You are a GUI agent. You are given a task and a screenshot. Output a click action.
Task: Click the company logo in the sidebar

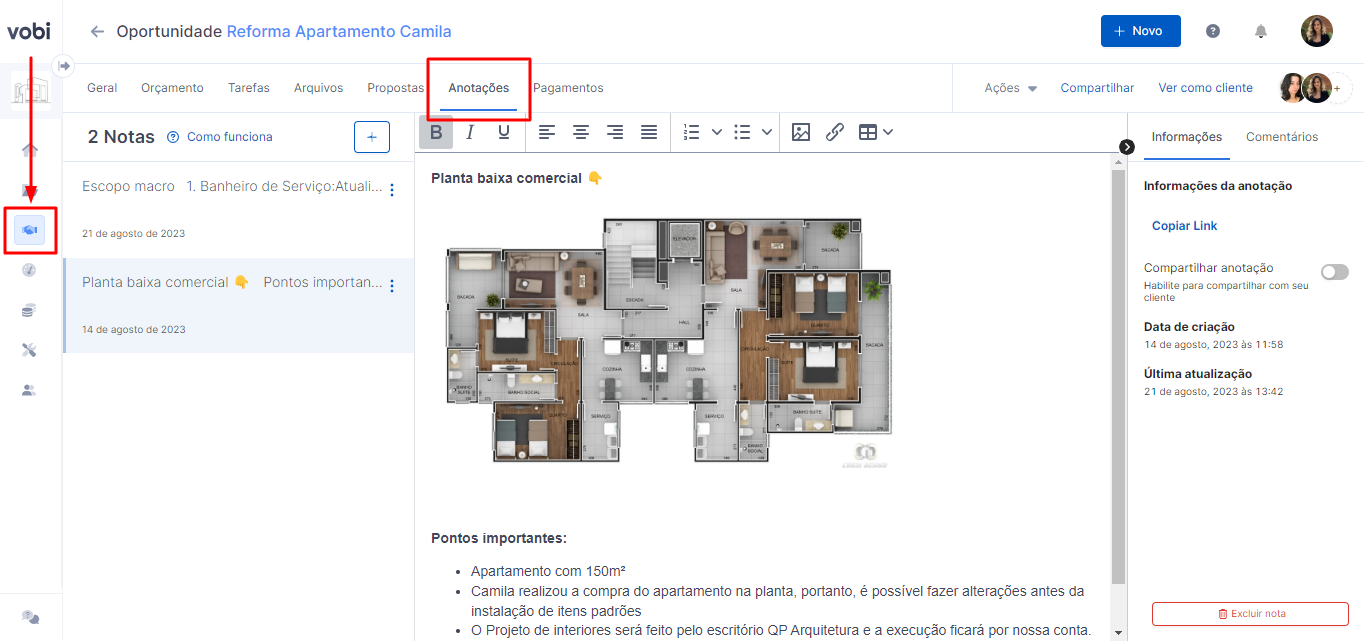[x=30, y=91]
